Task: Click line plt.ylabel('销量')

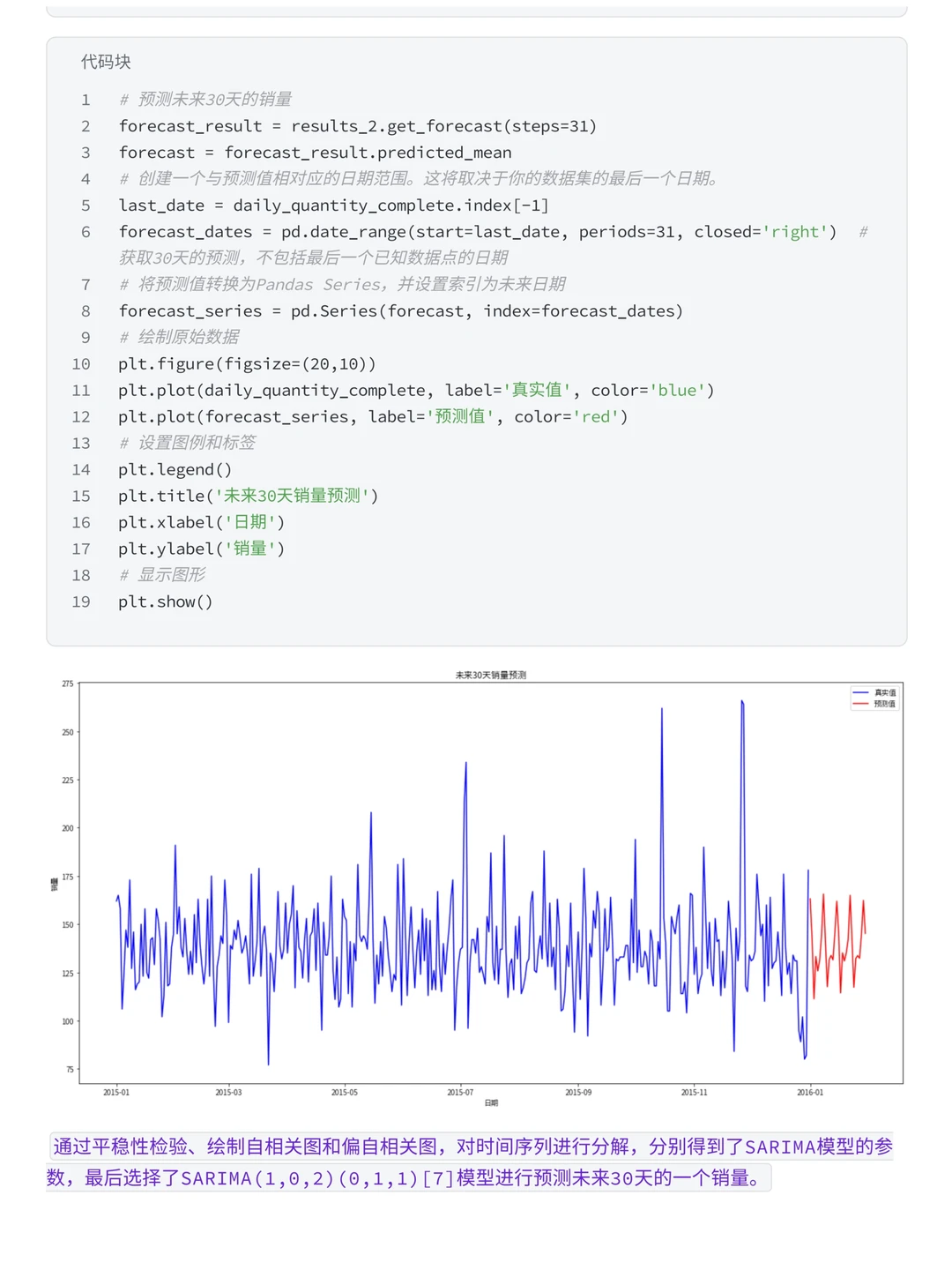Action: click(202, 549)
